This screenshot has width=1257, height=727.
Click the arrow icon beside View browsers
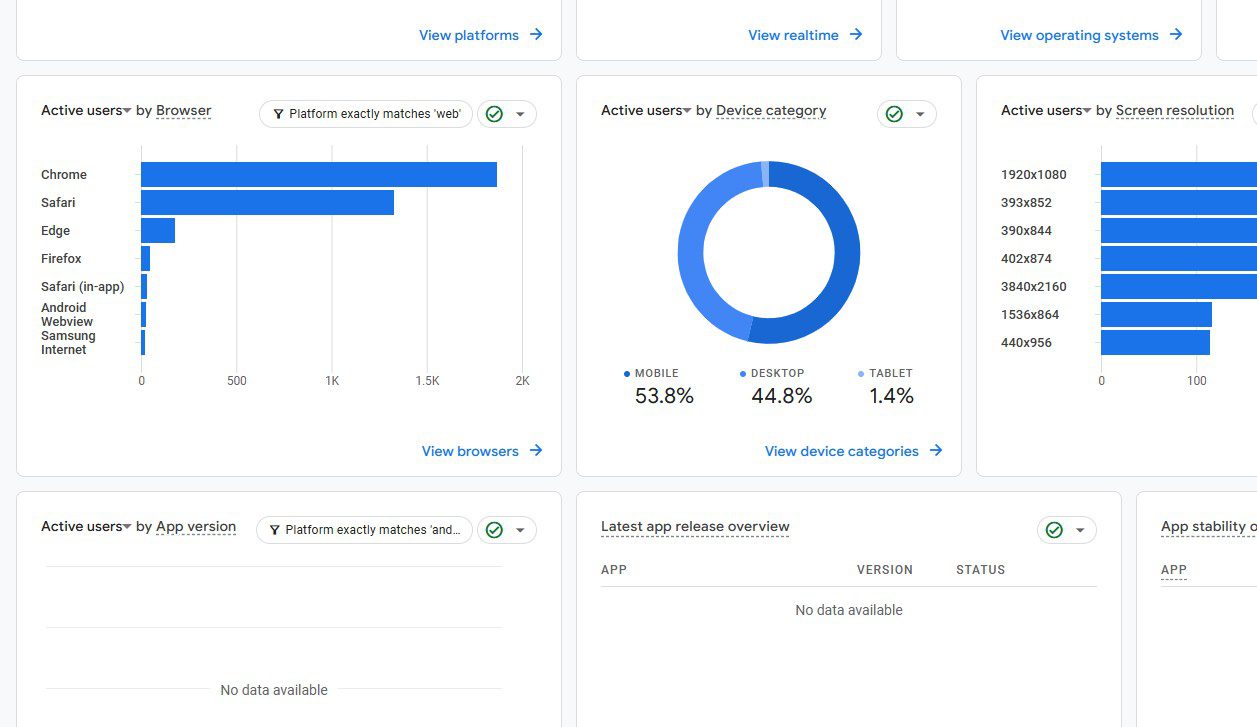point(536,451)
